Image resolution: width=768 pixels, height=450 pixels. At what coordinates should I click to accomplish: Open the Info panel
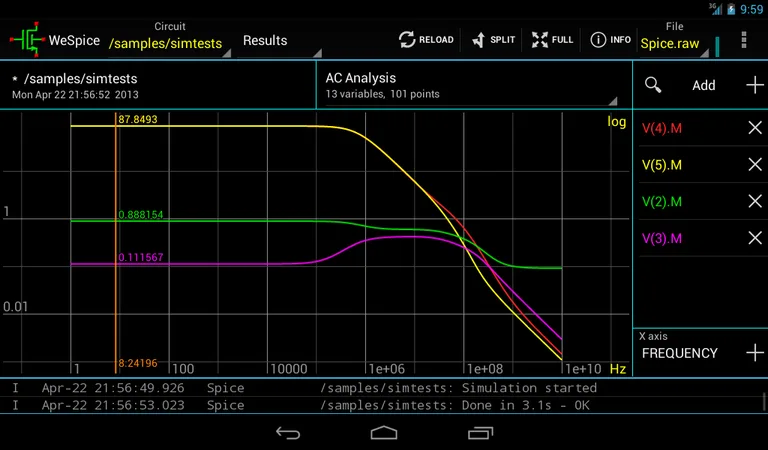coord(610,40)
